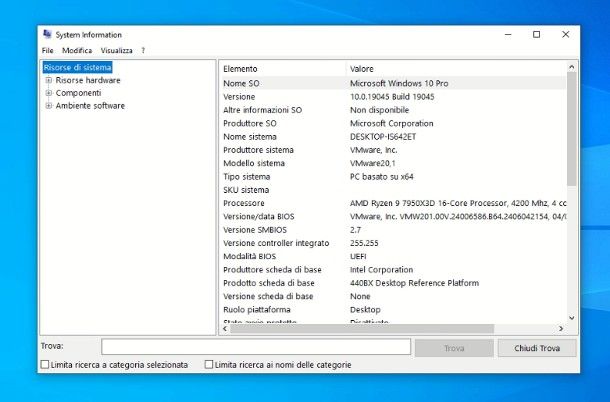Enable Limita ricerca a categoria selezionata
Viewport: 610px width, 402px height.
click(45, 365)
